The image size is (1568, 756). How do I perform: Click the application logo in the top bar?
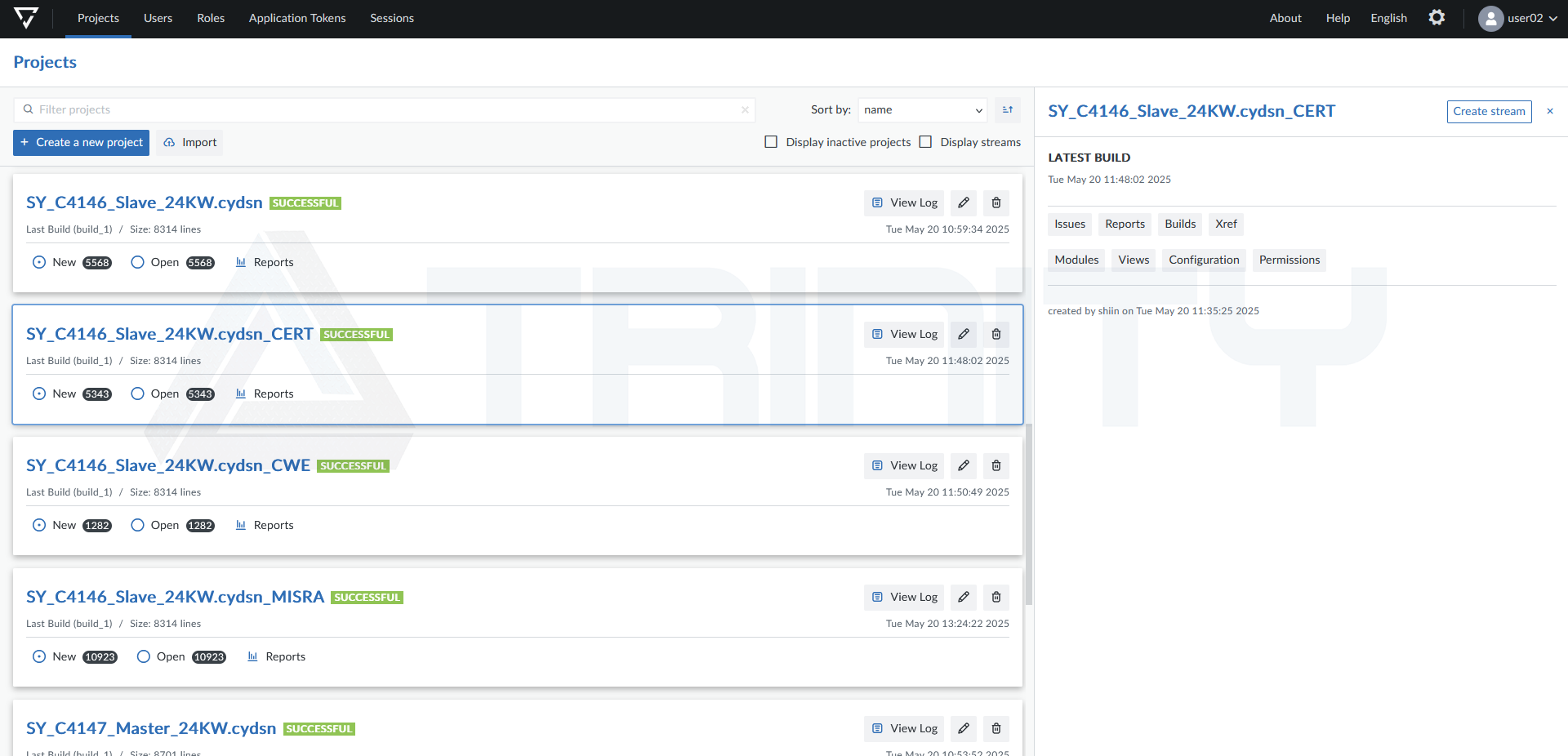[26, 18]
